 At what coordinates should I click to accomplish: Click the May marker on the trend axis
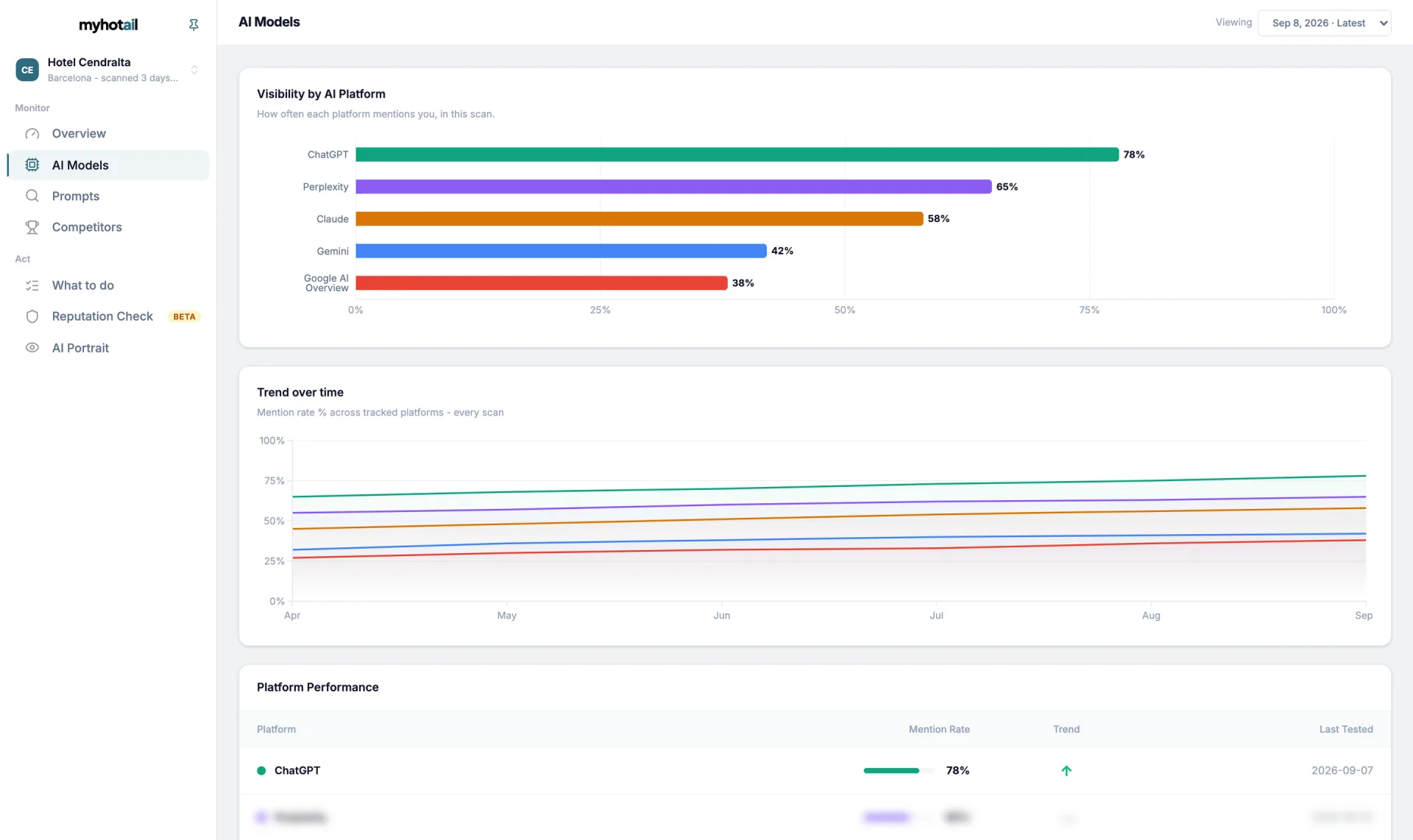coord(507,616)
